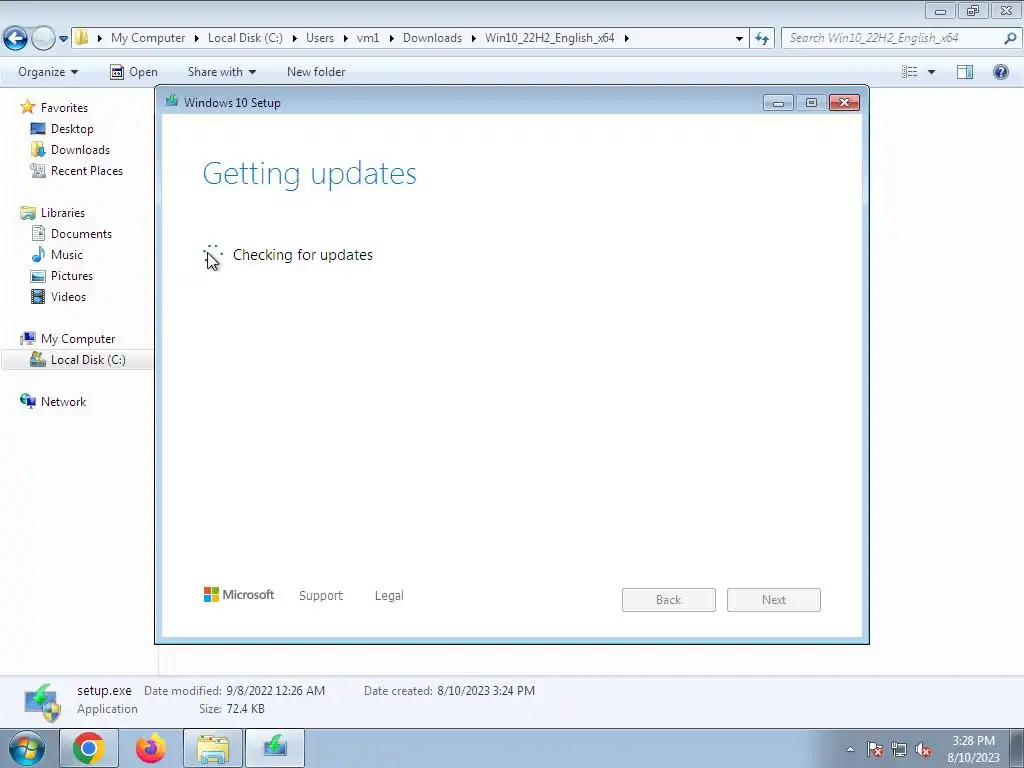1024x768 pixels.
Task: Click the magnifier icon in the search box
Action: [x=1010, y=38]
